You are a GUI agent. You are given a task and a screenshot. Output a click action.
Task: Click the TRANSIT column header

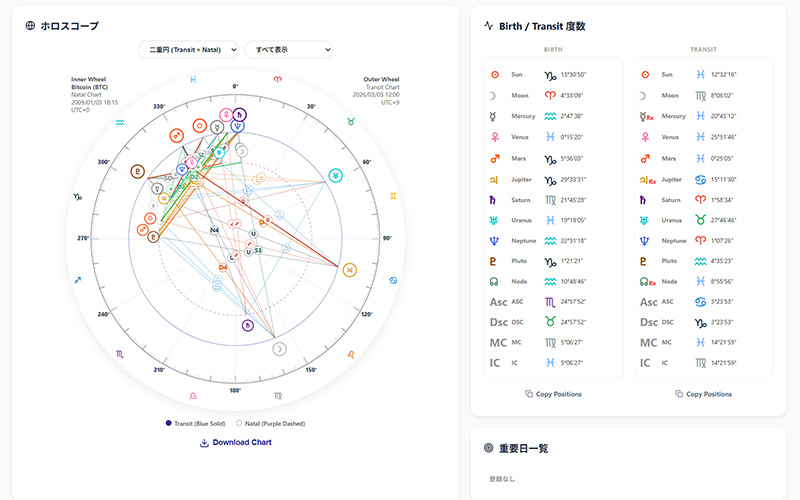703,48
